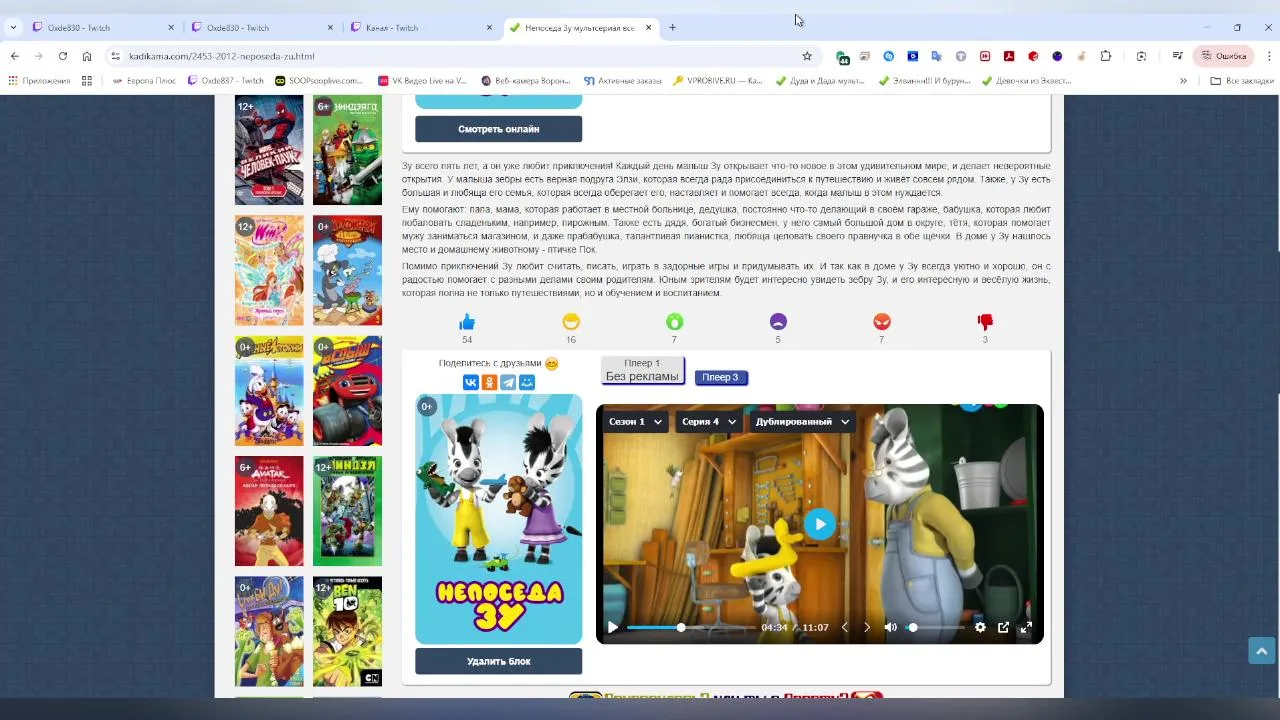Open the Европа Плюс bookmark
Viewport: 1280px width, 720px height.
click(x=146, y=81)
